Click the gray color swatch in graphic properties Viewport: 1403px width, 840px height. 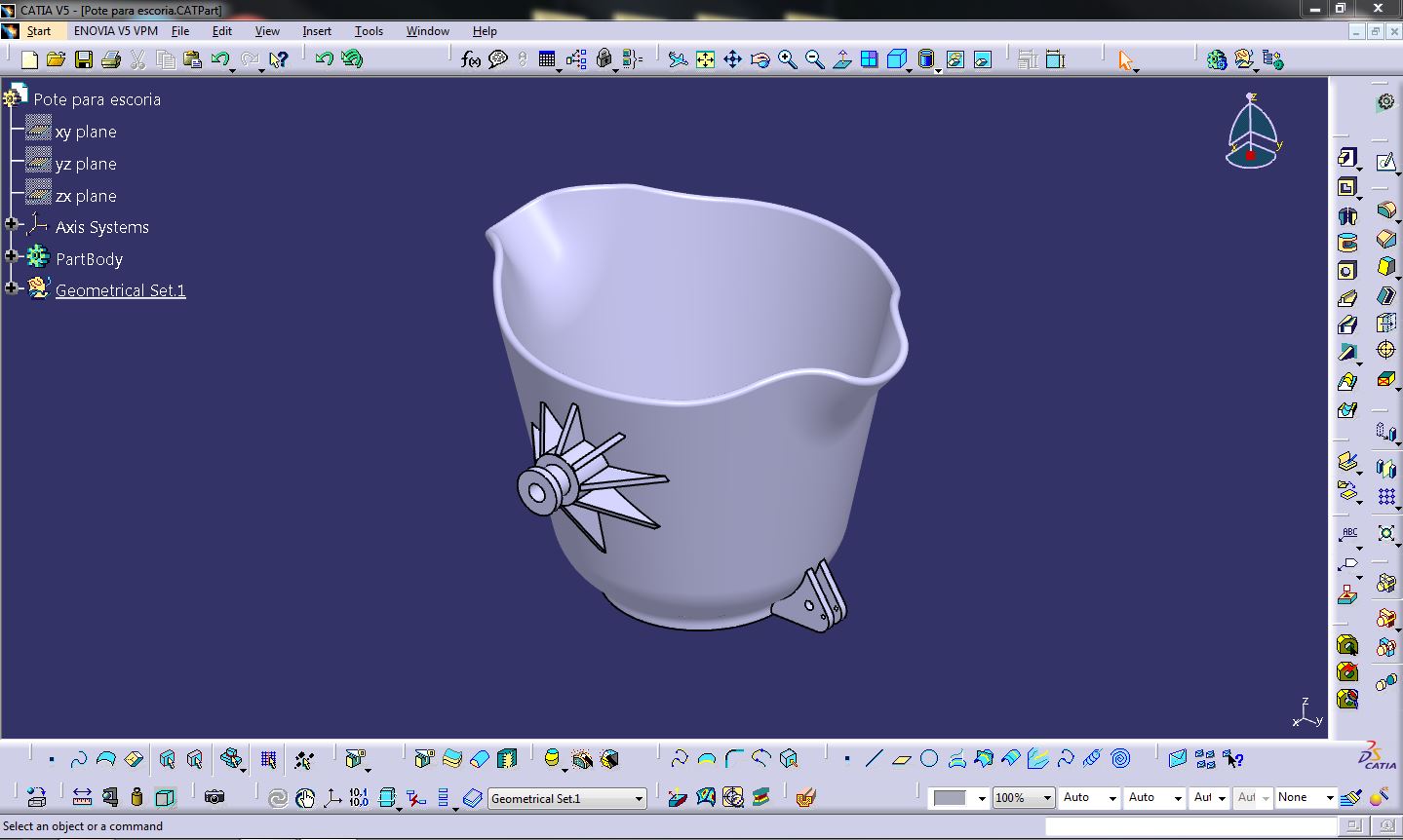(x=950, y=798)
